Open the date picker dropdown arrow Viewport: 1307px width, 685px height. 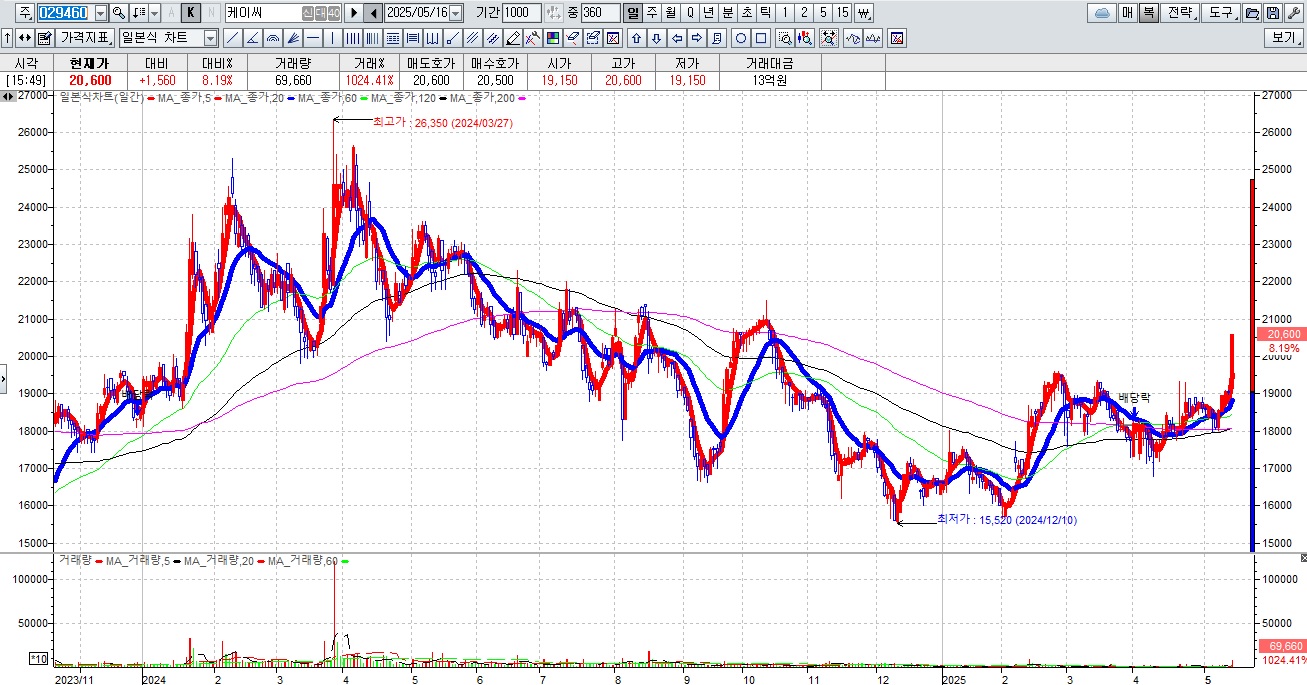pos(456,13)
